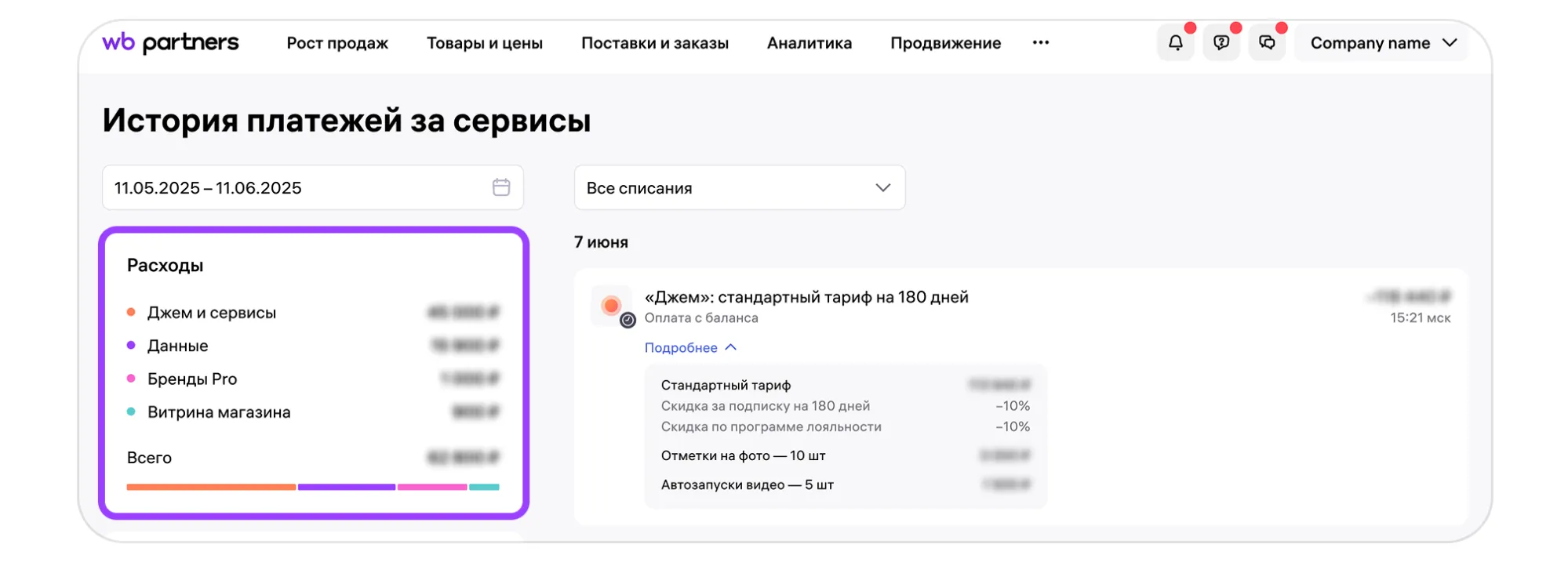Open the Все списания dropdown
The width and height of the screenshot is (1568, 562).
(739, 188)
